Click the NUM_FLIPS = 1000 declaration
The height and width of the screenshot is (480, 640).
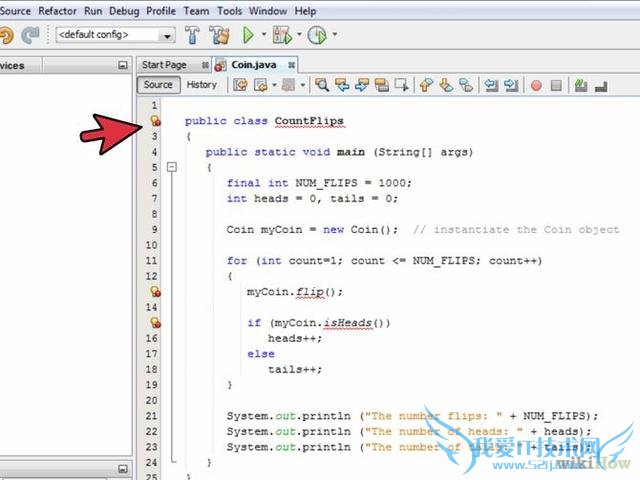click(x=319, y=183)
